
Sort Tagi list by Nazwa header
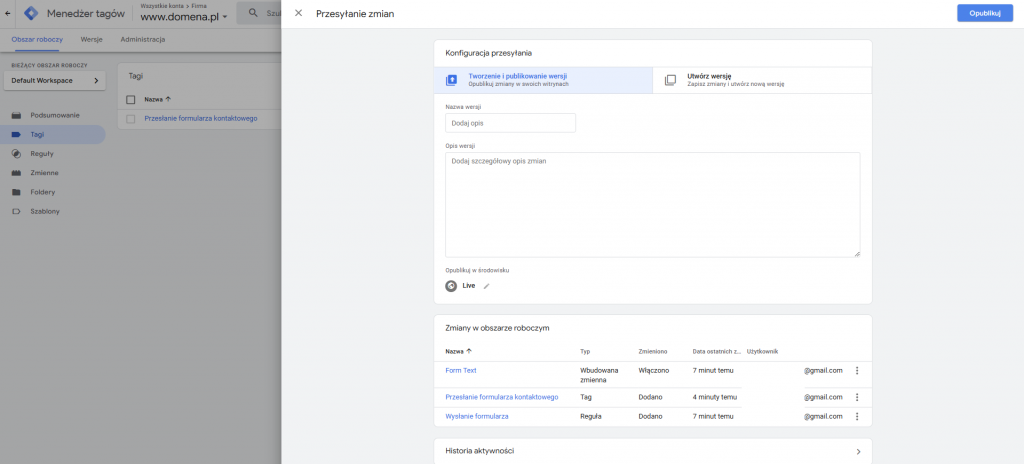pos(157,99)
